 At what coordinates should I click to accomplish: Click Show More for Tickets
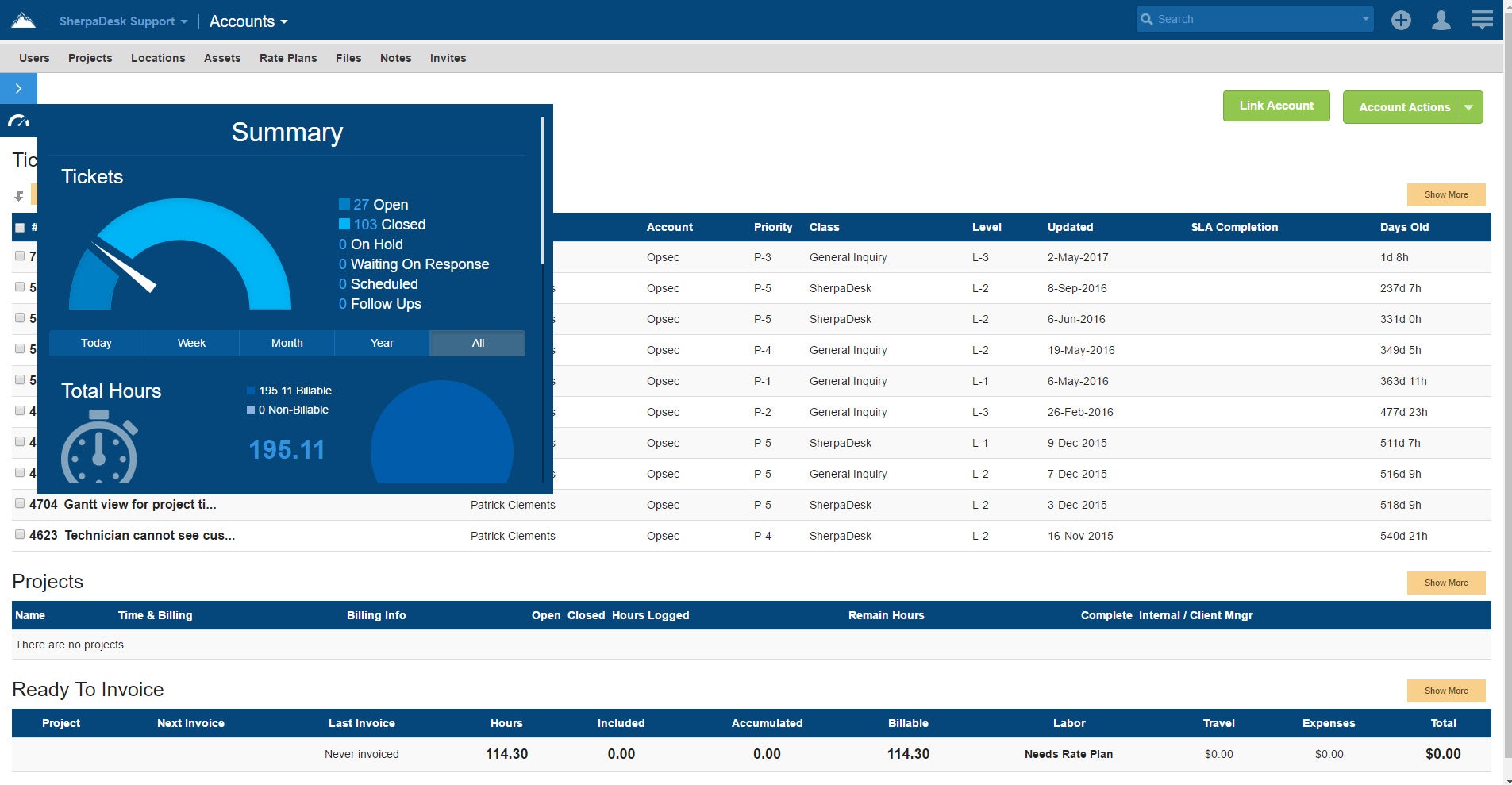(x=1446, y=194)
